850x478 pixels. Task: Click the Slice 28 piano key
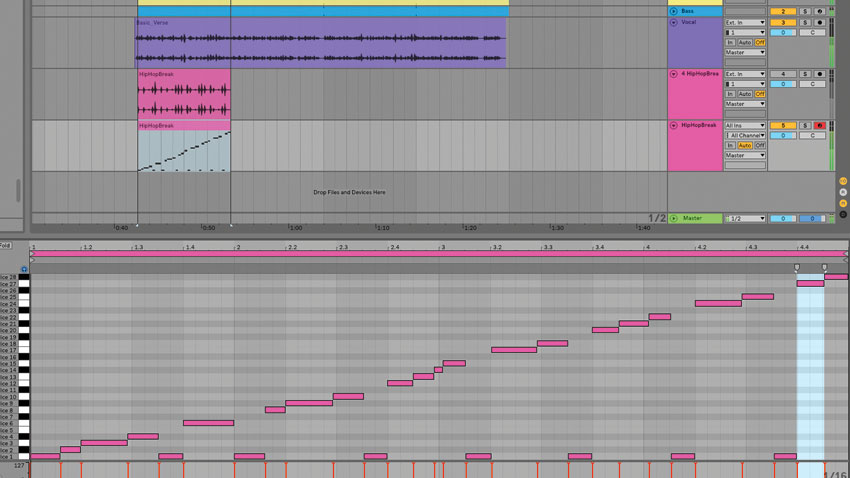(24, 277)
